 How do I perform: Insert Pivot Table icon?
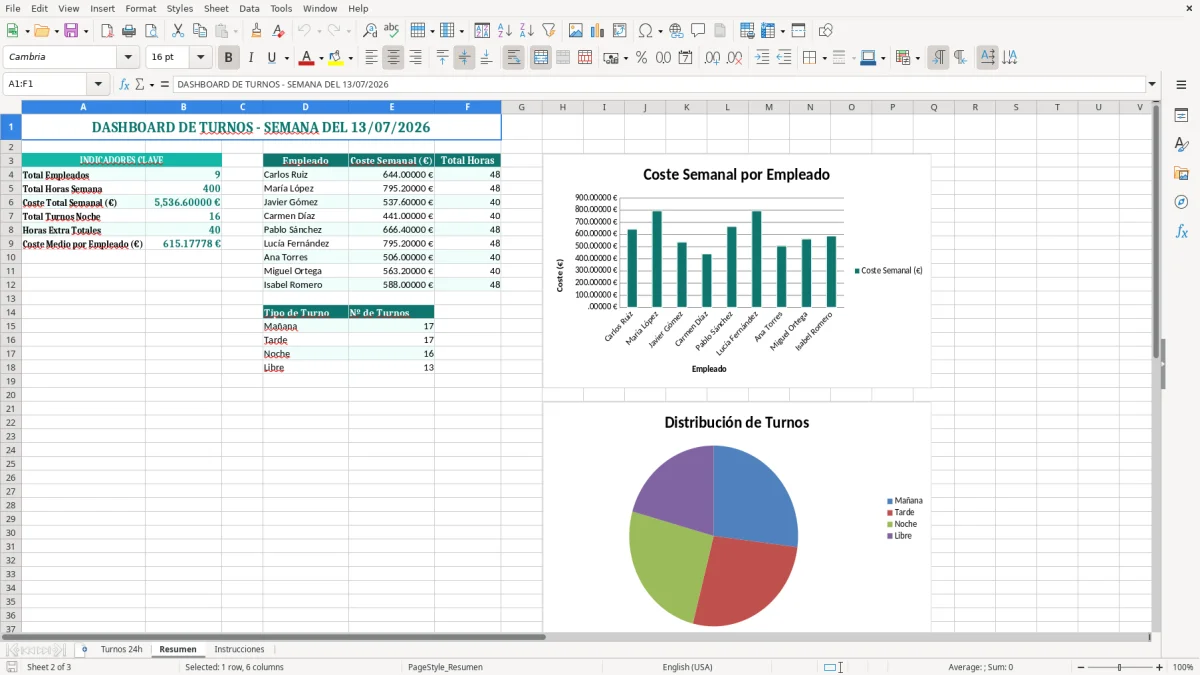620,31
